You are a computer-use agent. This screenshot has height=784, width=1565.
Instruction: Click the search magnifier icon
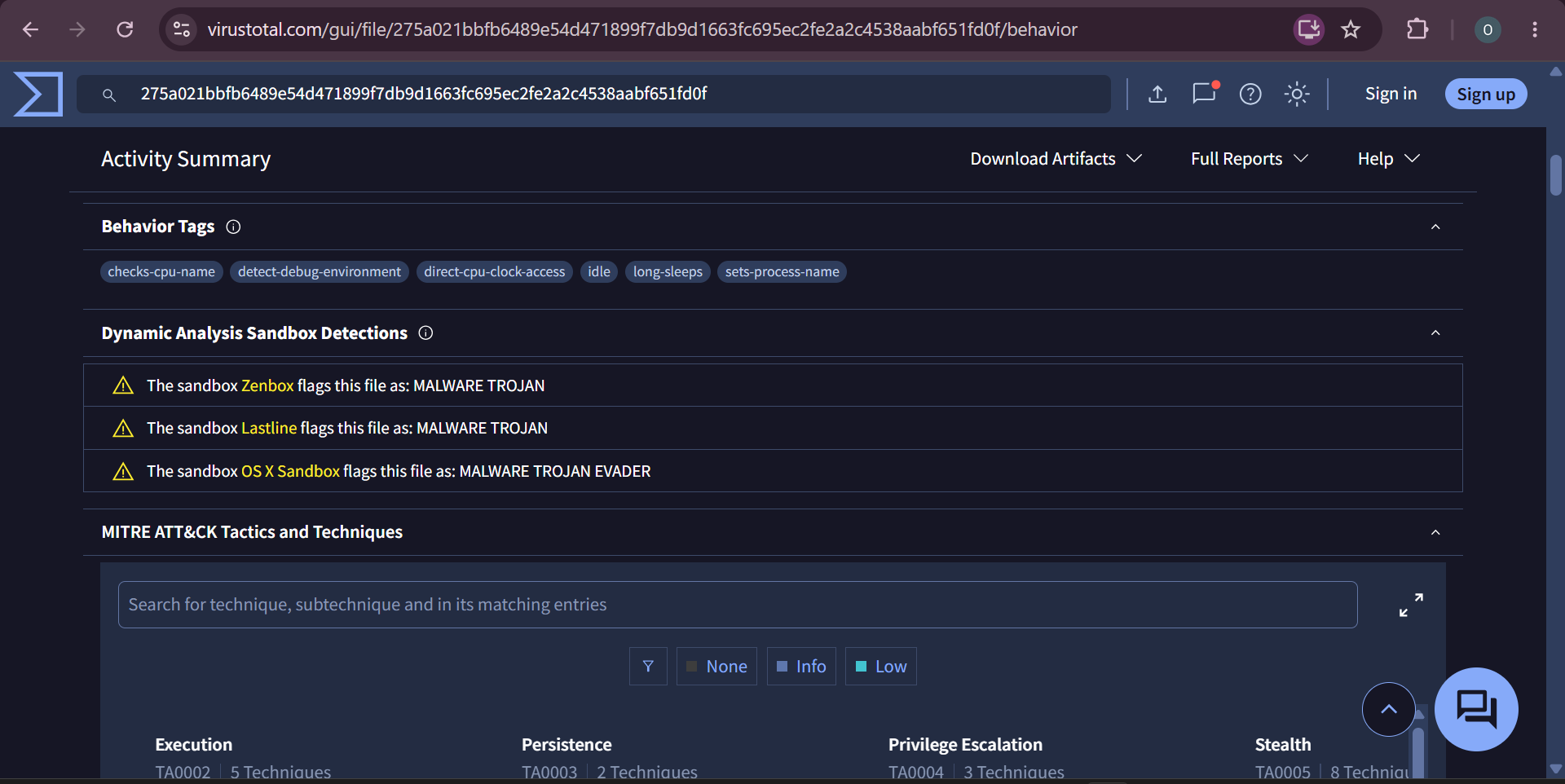pos(108,95)
